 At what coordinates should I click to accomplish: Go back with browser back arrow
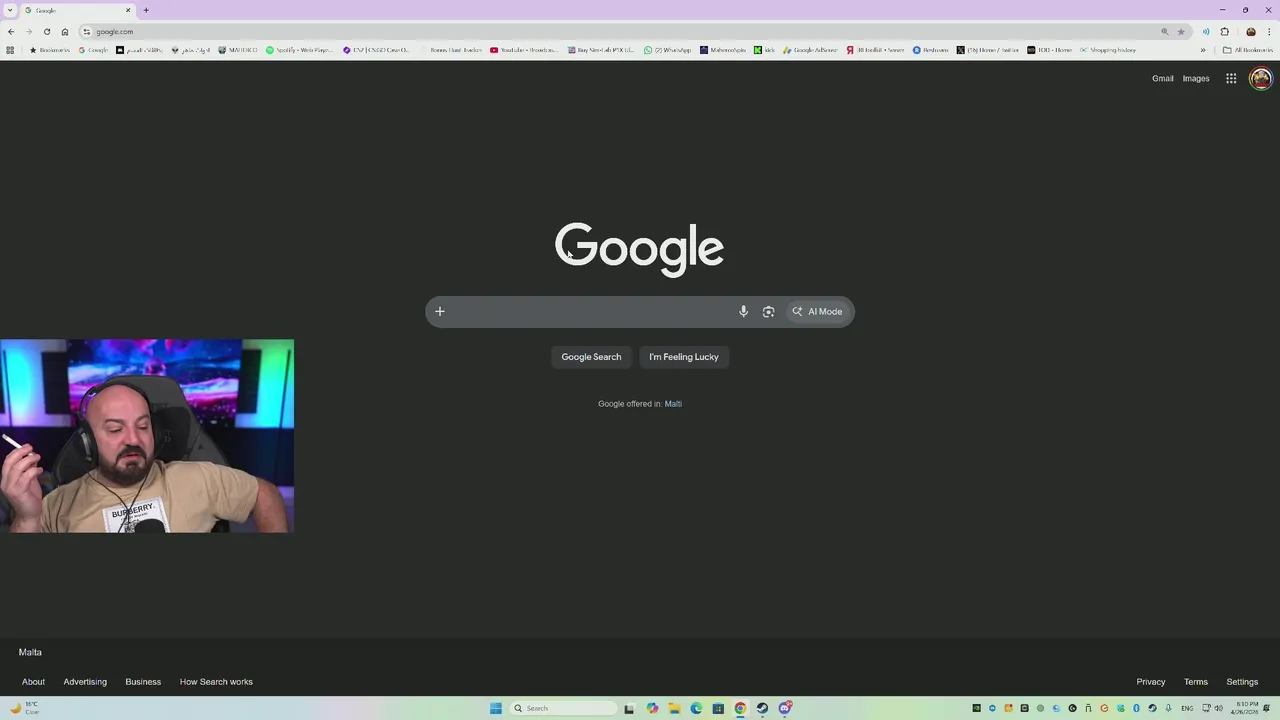[11, 31]
